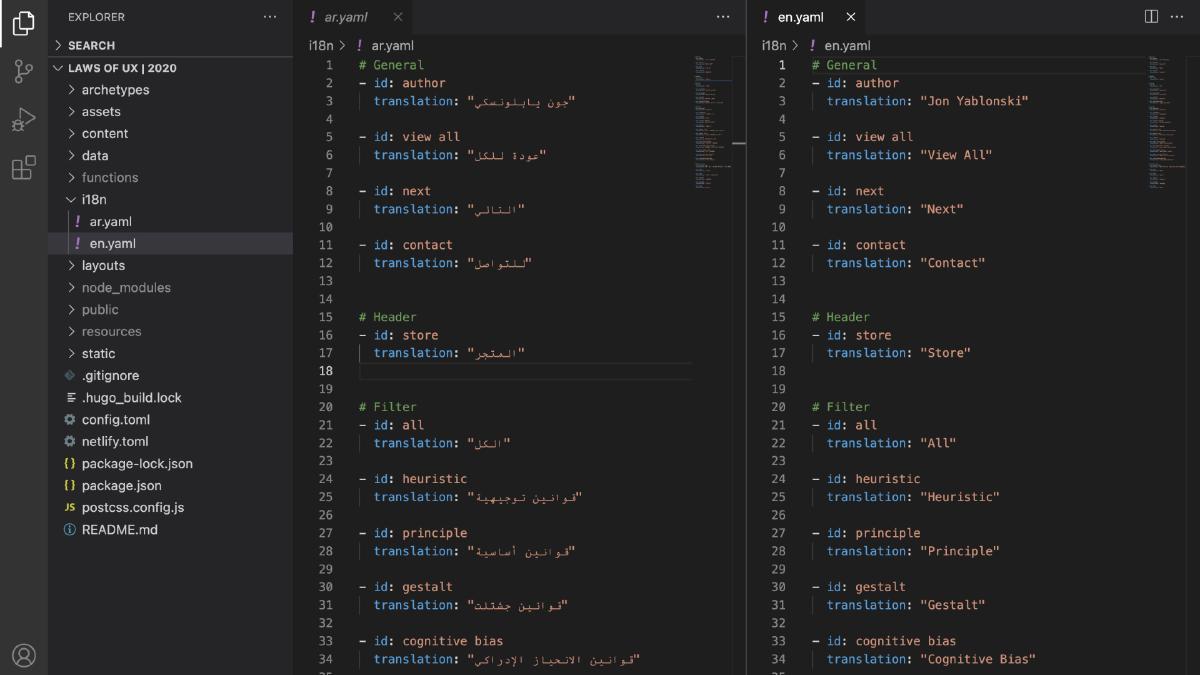The width and height of the screenshot is (1200, 675).
Task: Split the en.yaml editor
Action: 1151,17
